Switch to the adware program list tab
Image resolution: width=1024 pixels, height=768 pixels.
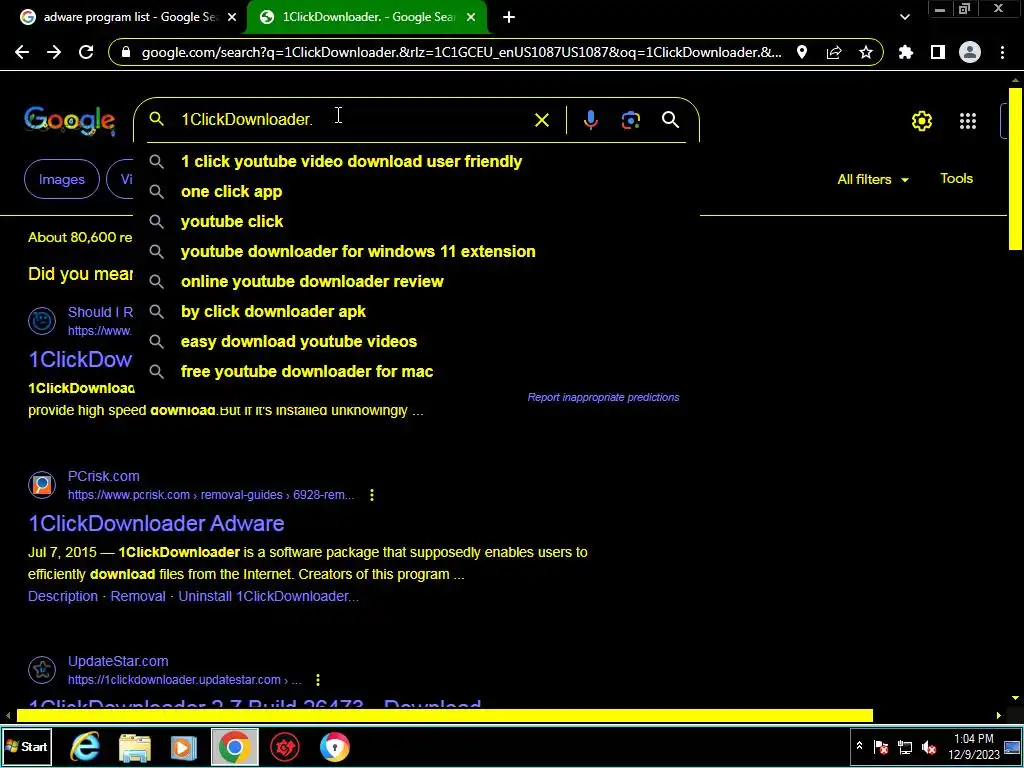[129, 18]
